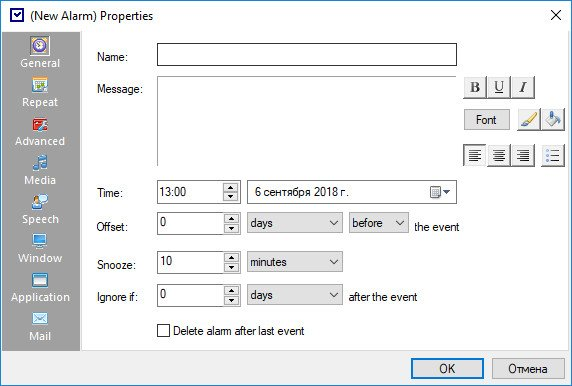Screen dimensions: 572x386
Task: Align message text left
Action: tap(474, 155)
